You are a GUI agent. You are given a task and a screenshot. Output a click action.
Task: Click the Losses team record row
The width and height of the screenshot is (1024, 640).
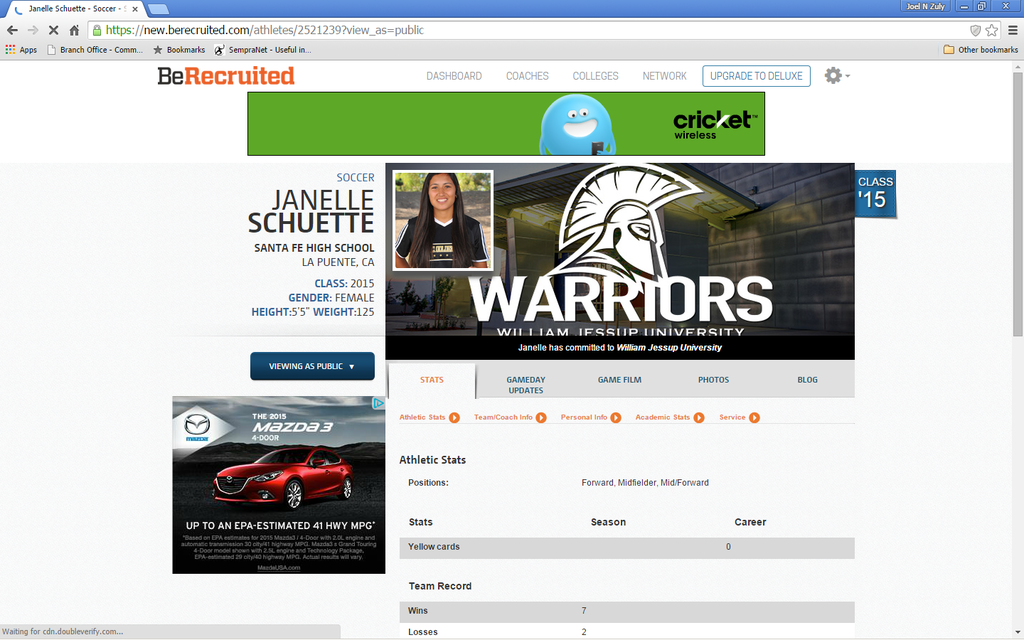pyautogui.click(x=627, y=632)
